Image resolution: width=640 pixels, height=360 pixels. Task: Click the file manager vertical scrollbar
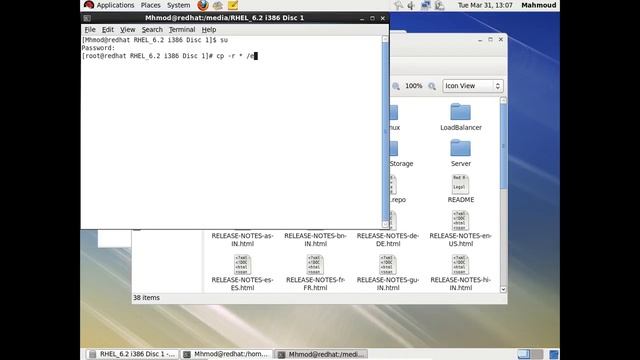click(x=503, y=147)
